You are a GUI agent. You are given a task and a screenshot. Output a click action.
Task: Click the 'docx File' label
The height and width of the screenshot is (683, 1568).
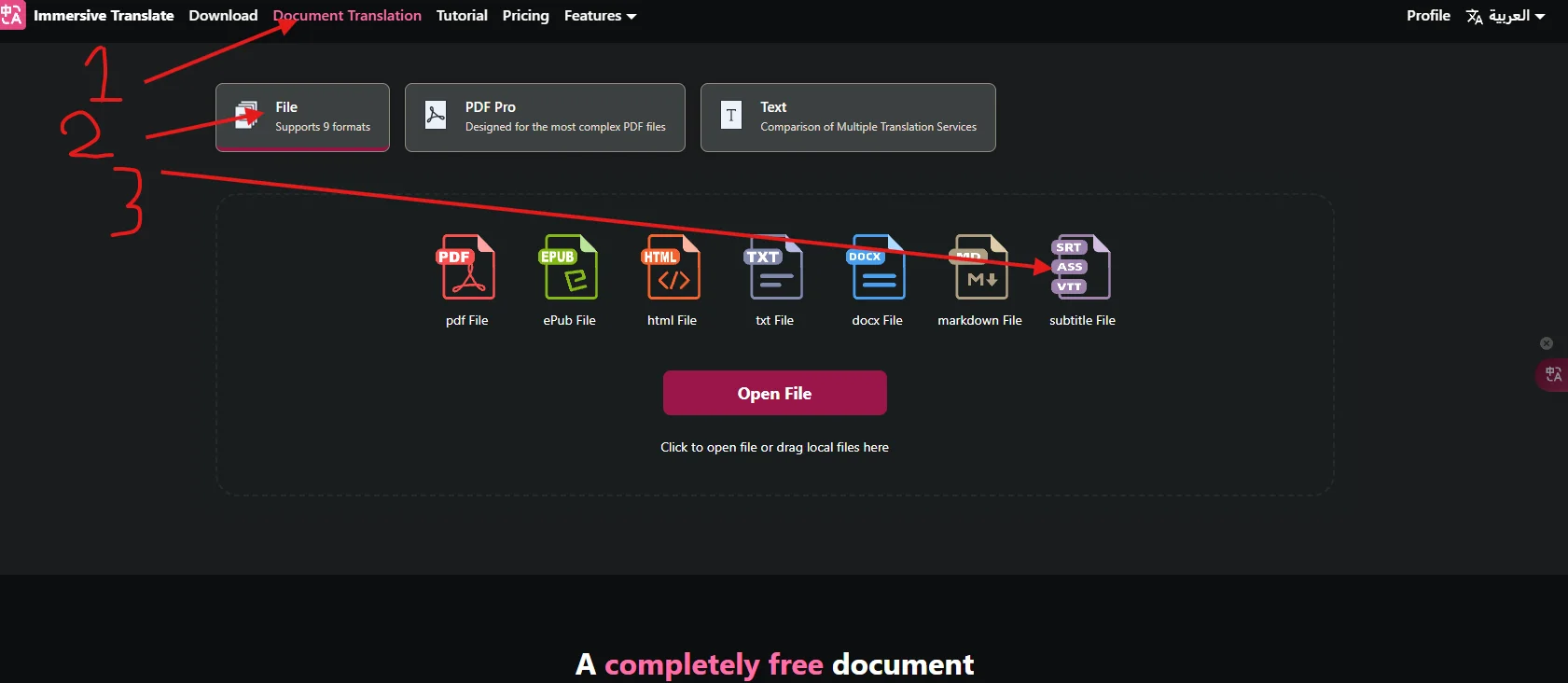(877, 320)
